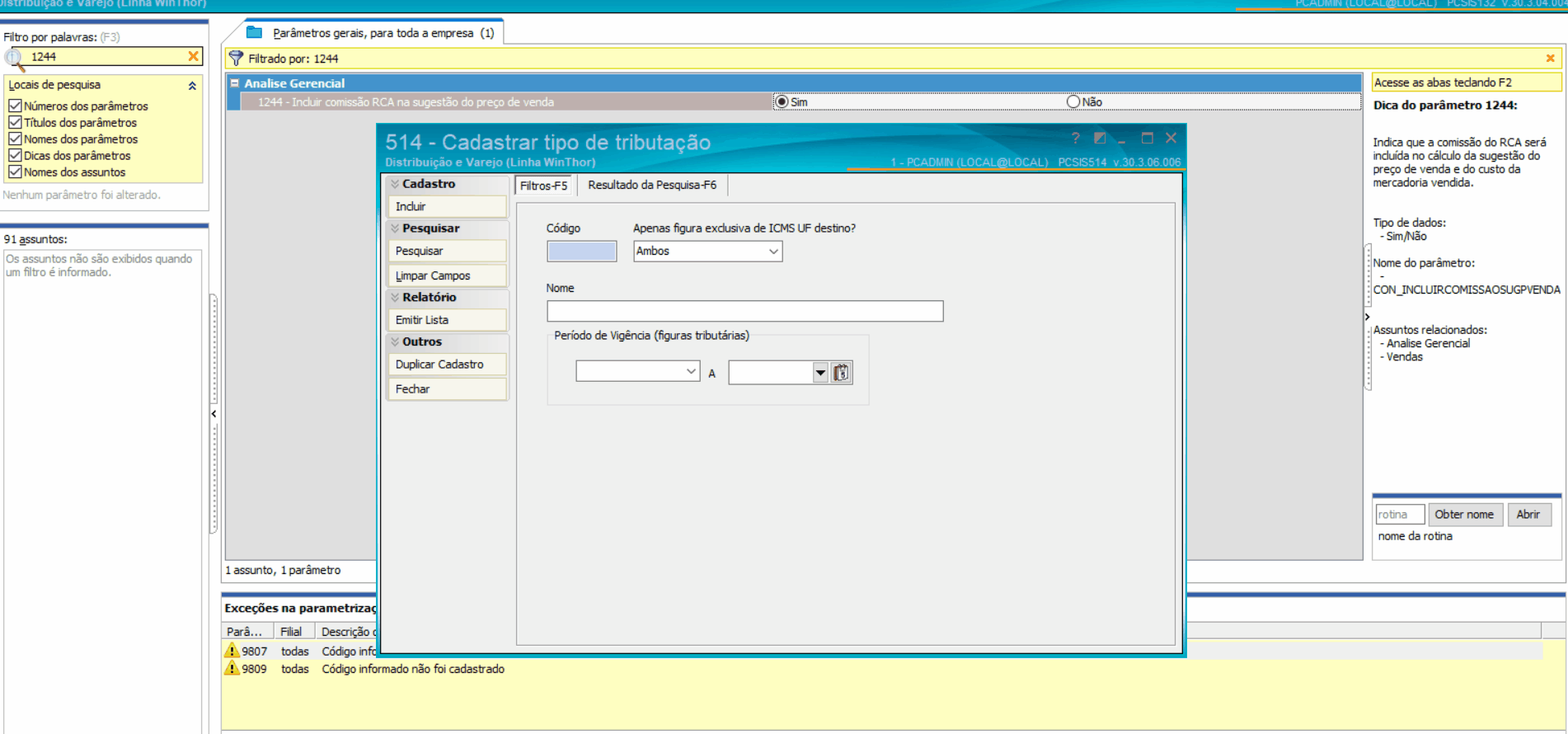Viewport: 1568px width, 734px height.
Task: Open the calendar icon in Período de Vigência
Action: coord(841,373)
